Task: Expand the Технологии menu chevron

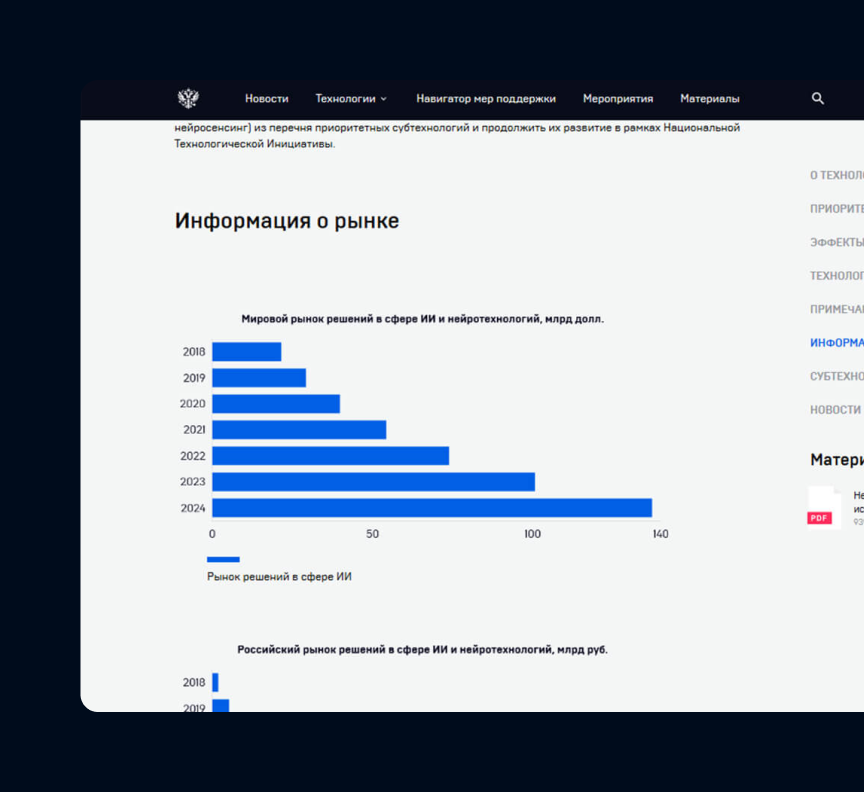Action: [383, 99]
